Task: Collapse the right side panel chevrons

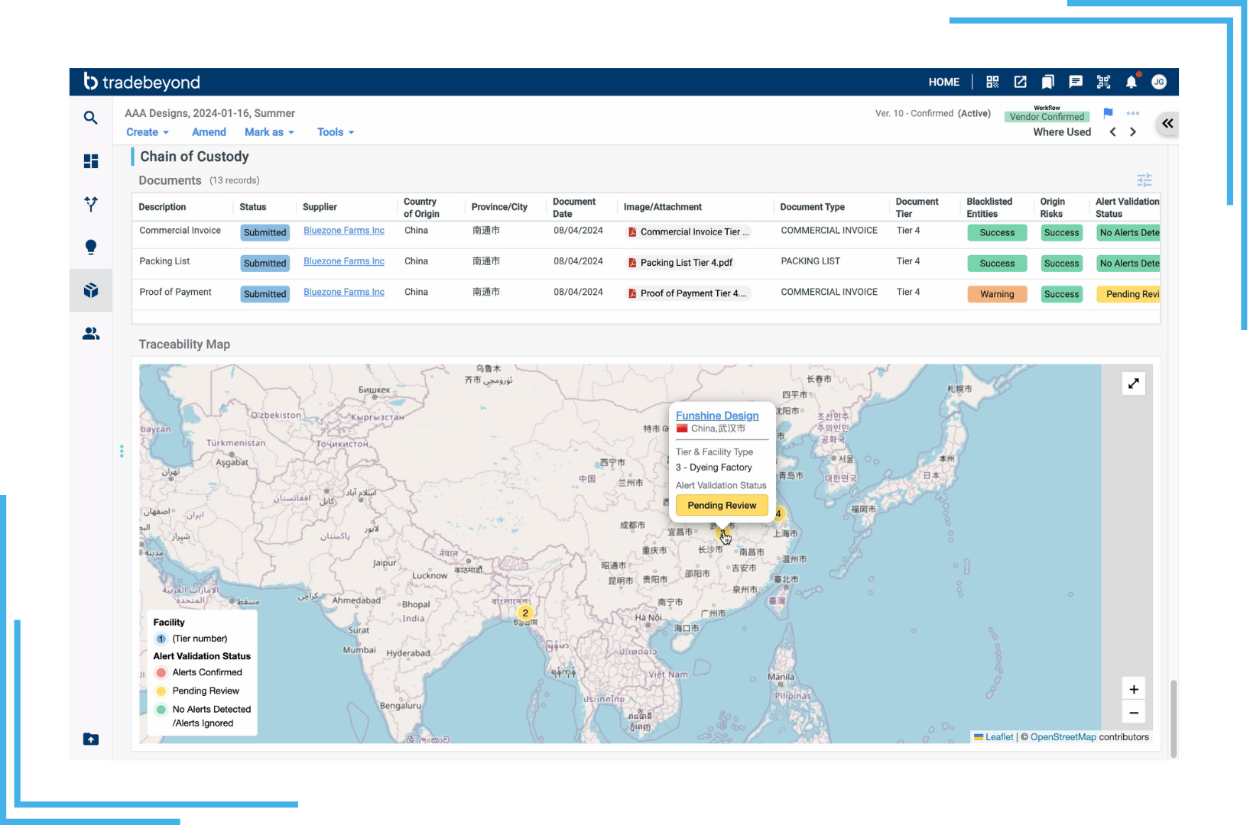Action: click(x=1167, y=123)
